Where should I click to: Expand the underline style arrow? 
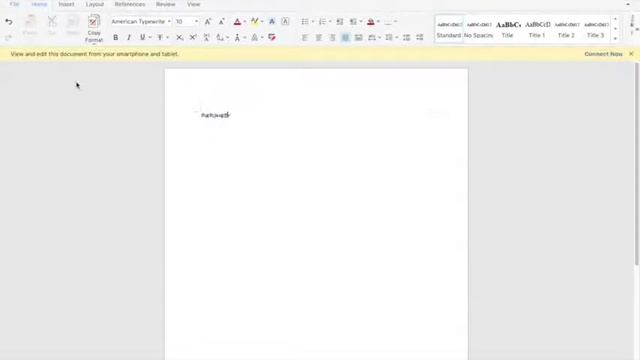[150, 38]
